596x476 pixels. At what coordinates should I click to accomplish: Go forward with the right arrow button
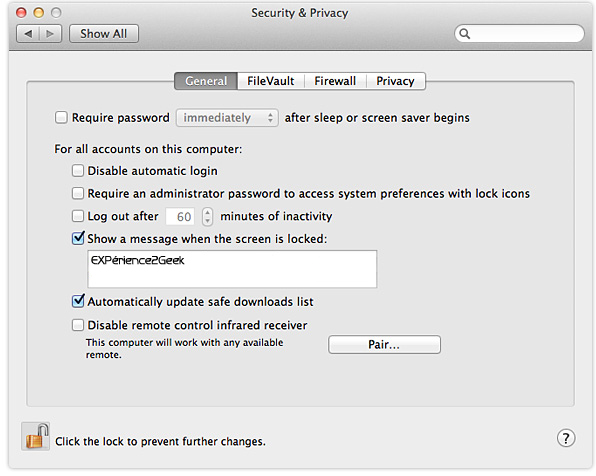(50, 34)
